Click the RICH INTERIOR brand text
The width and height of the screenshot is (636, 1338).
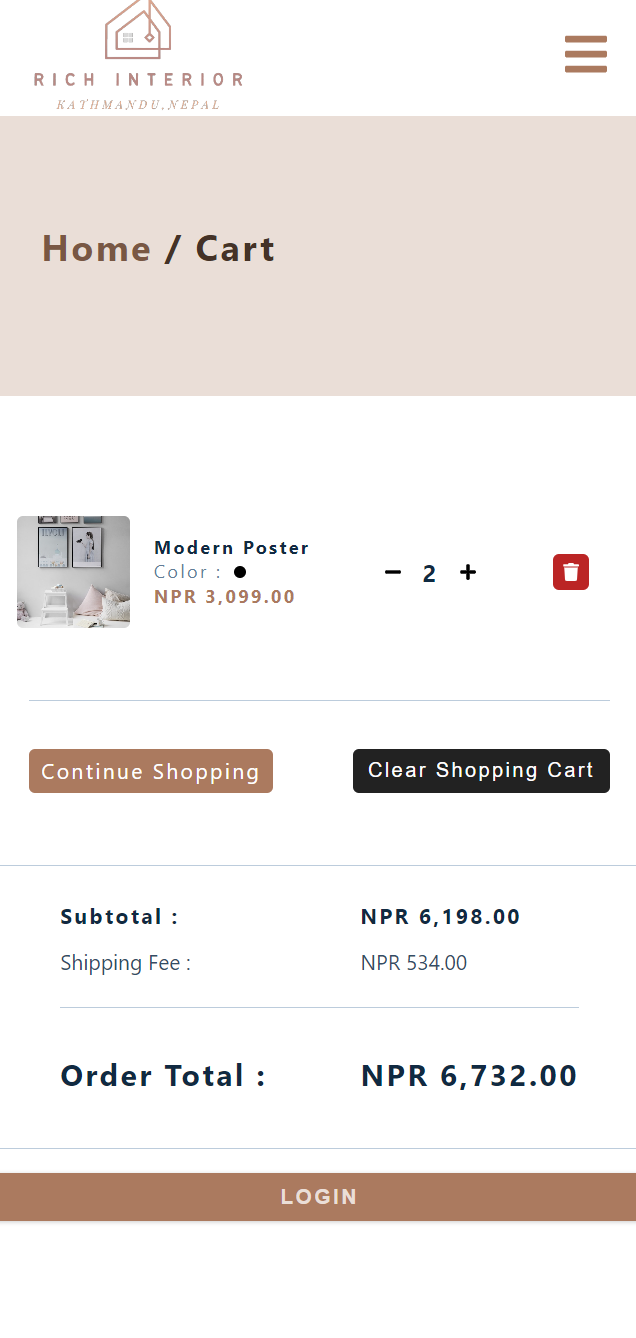pos(138,80)
